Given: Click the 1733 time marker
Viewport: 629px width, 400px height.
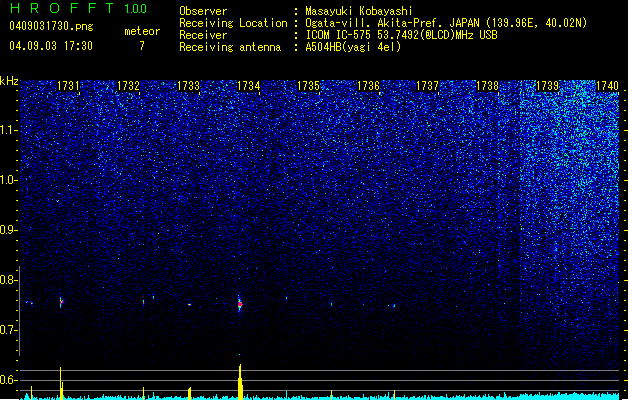Looking at the screenshot, I should click(x=188, y=86).
